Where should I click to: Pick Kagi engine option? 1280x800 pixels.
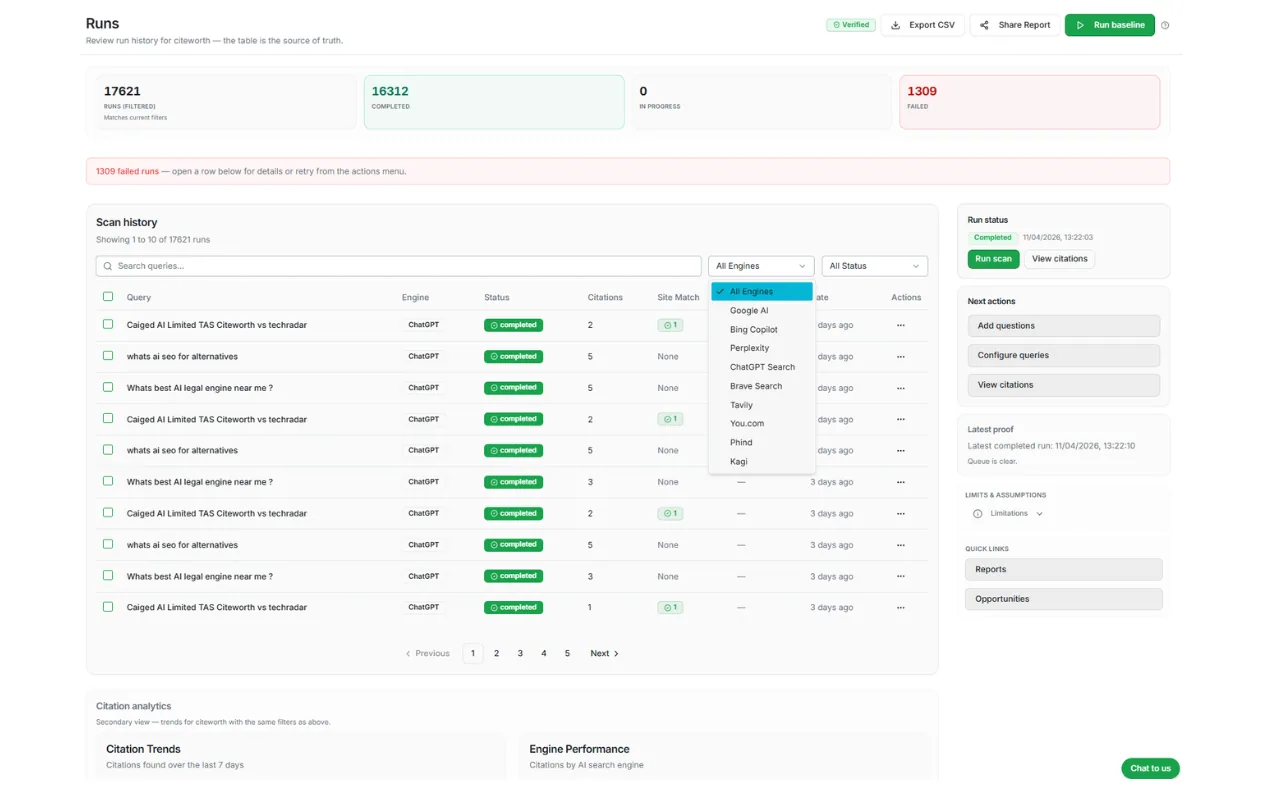coord(762,461)
